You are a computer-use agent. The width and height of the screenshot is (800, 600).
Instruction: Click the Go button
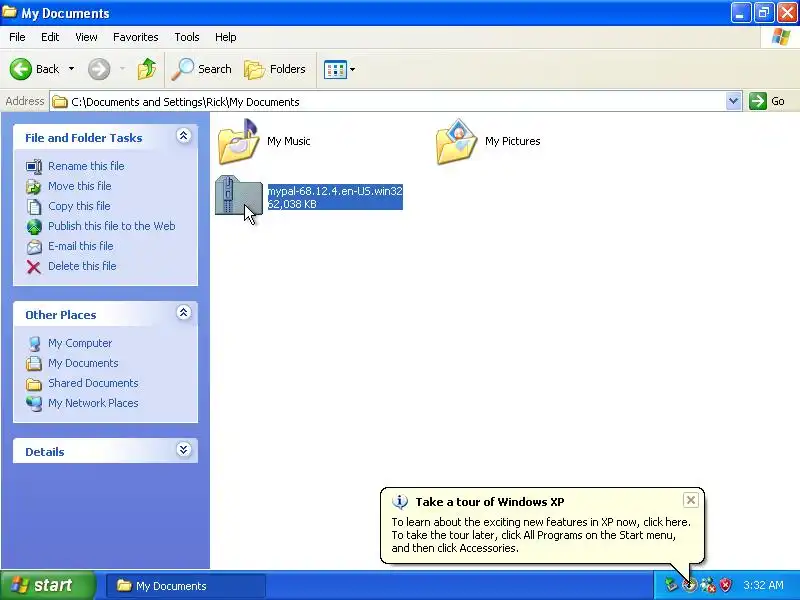pyautogui.click(x=767, y=101)
